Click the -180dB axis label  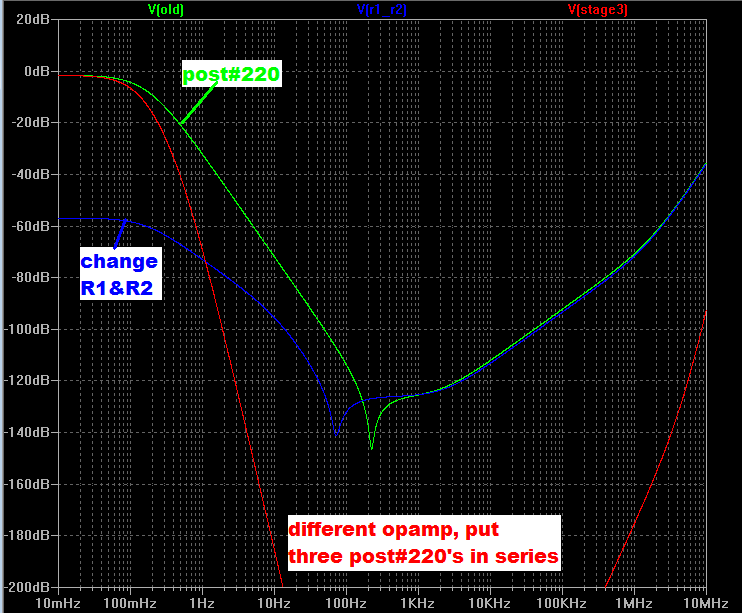27,535
